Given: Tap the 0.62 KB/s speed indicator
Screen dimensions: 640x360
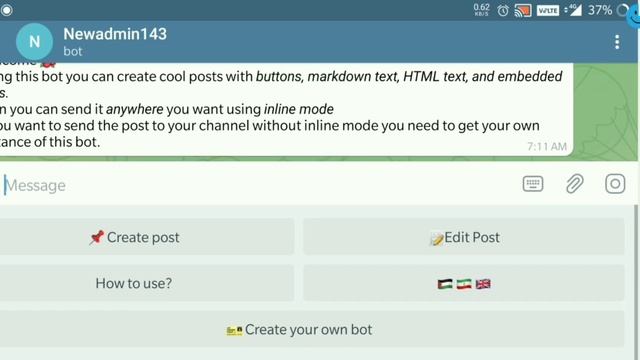Looking at the screenshot, I should click(x=482, y=10).
